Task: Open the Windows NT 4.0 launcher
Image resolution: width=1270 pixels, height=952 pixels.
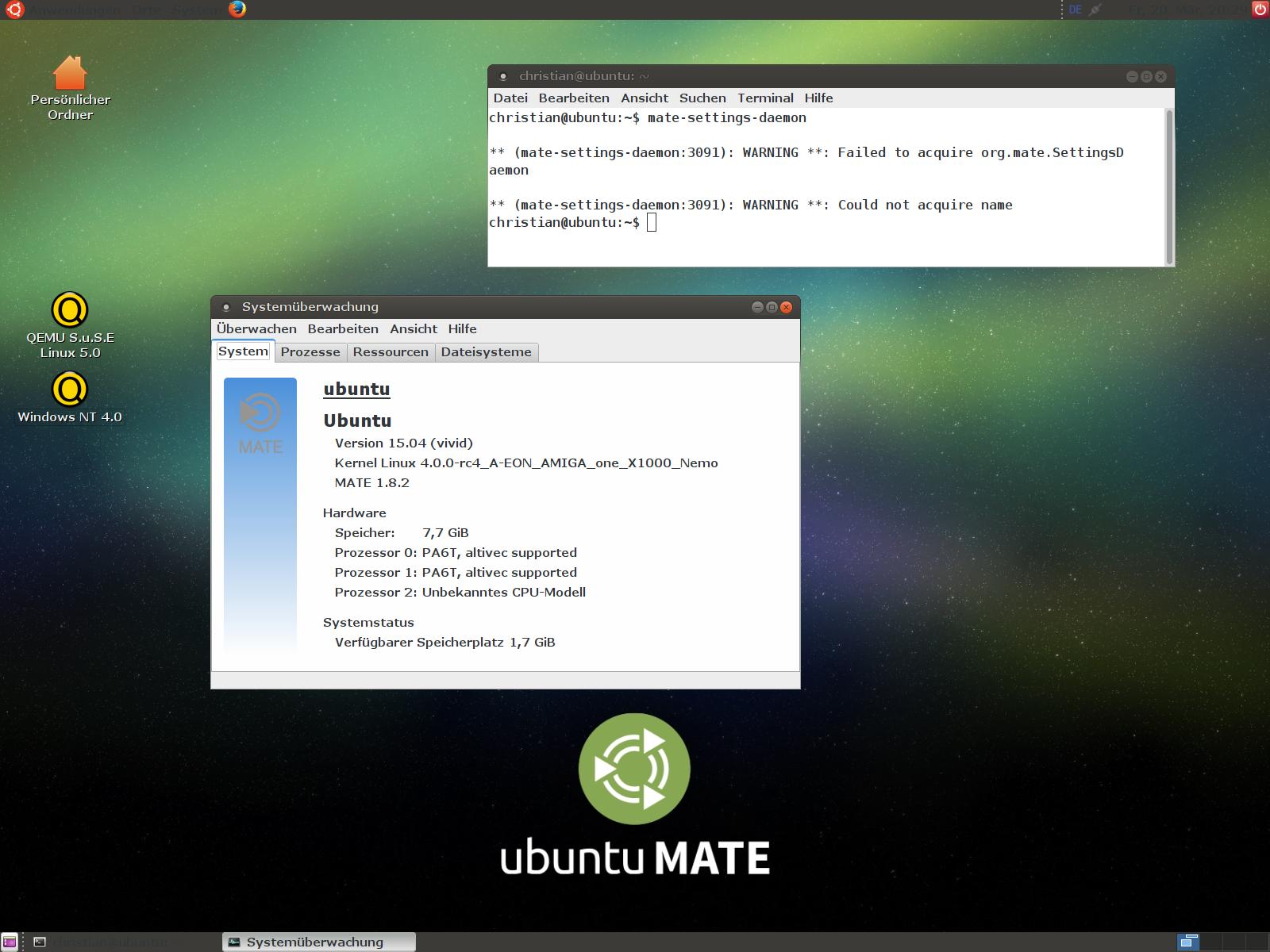Action: (70, 390)
